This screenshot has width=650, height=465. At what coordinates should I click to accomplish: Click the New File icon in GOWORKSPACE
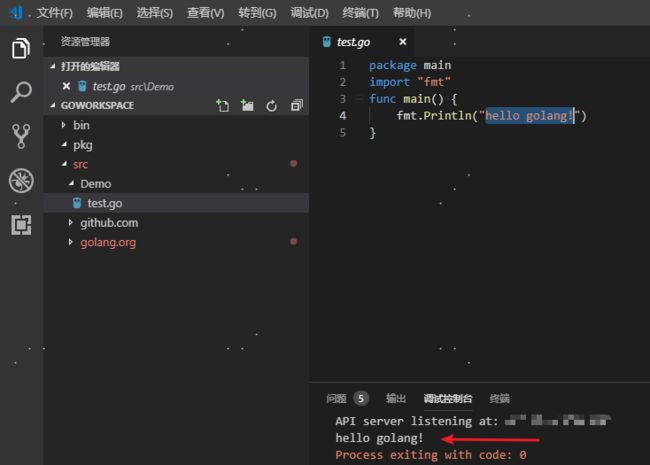pyautogui.click(x=222, y=106)
